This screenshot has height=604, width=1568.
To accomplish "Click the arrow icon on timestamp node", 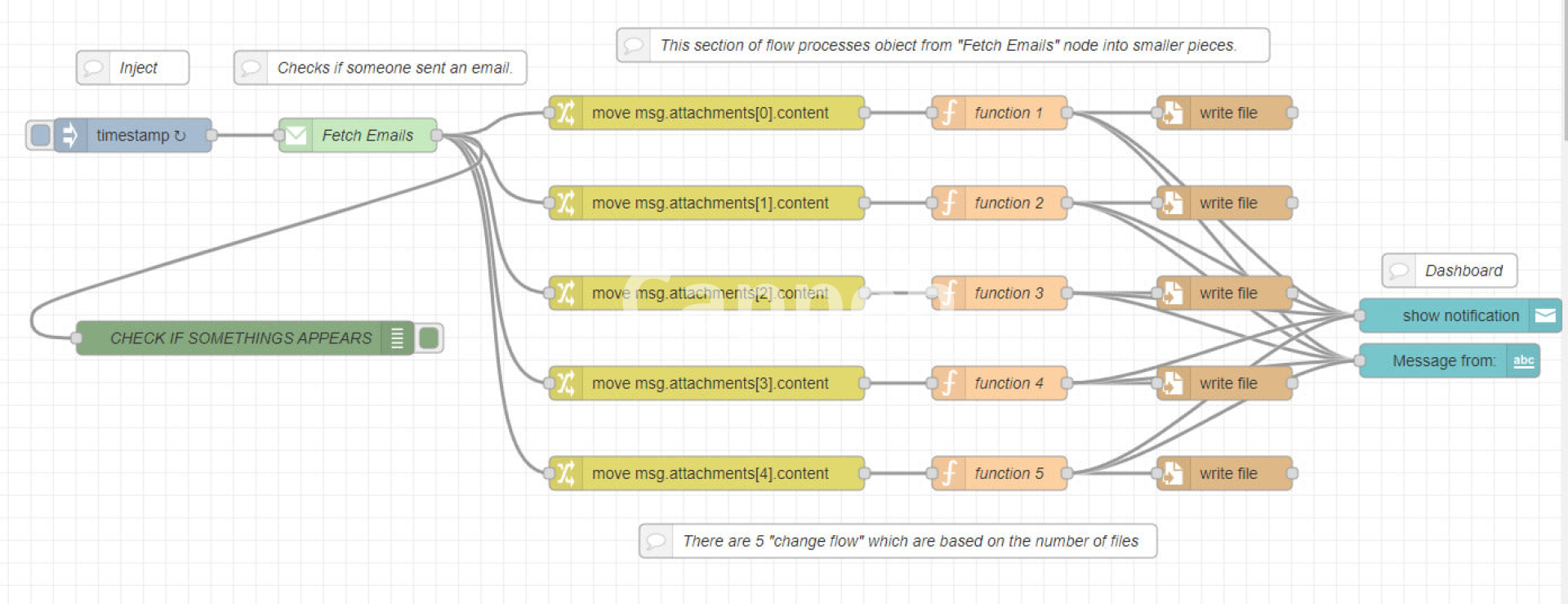I will tap(70, 135).
